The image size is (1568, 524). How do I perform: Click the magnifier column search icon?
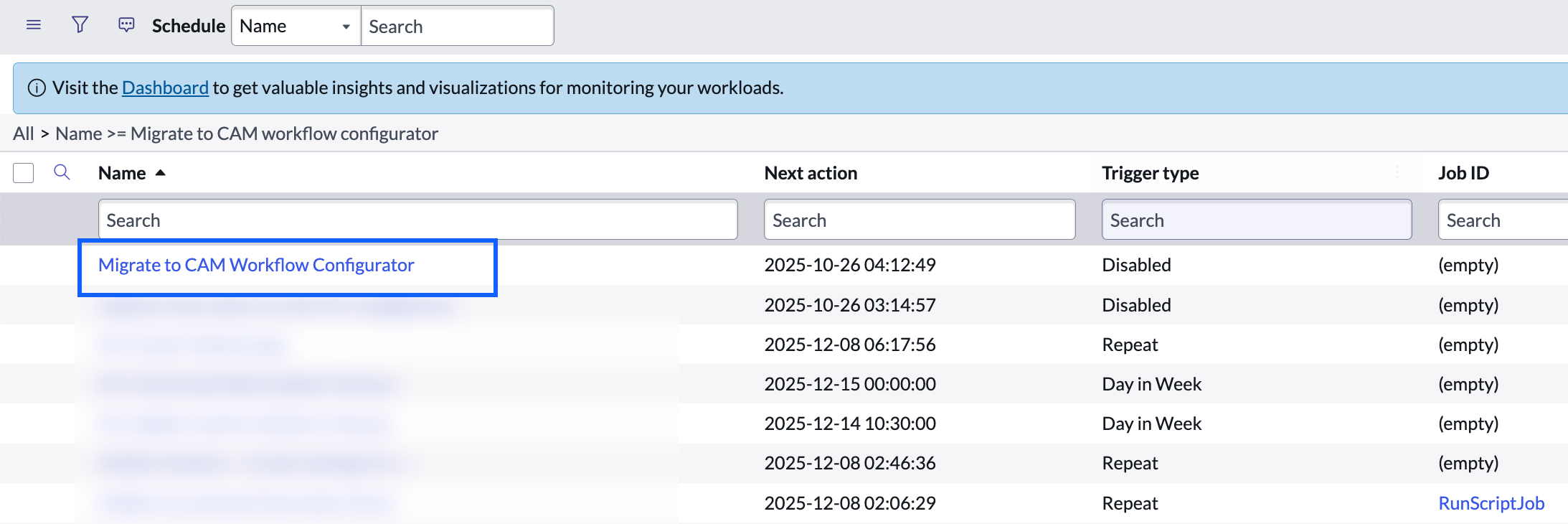[62, 172]
